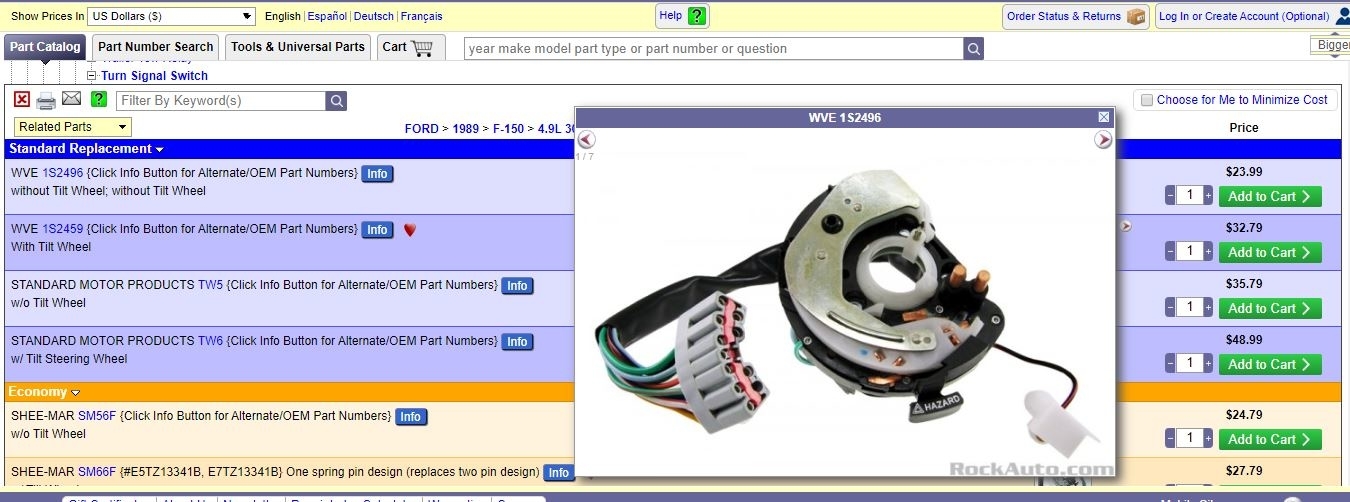
Task: Open the Related Parts dropdown
Action: click(73, 127)
